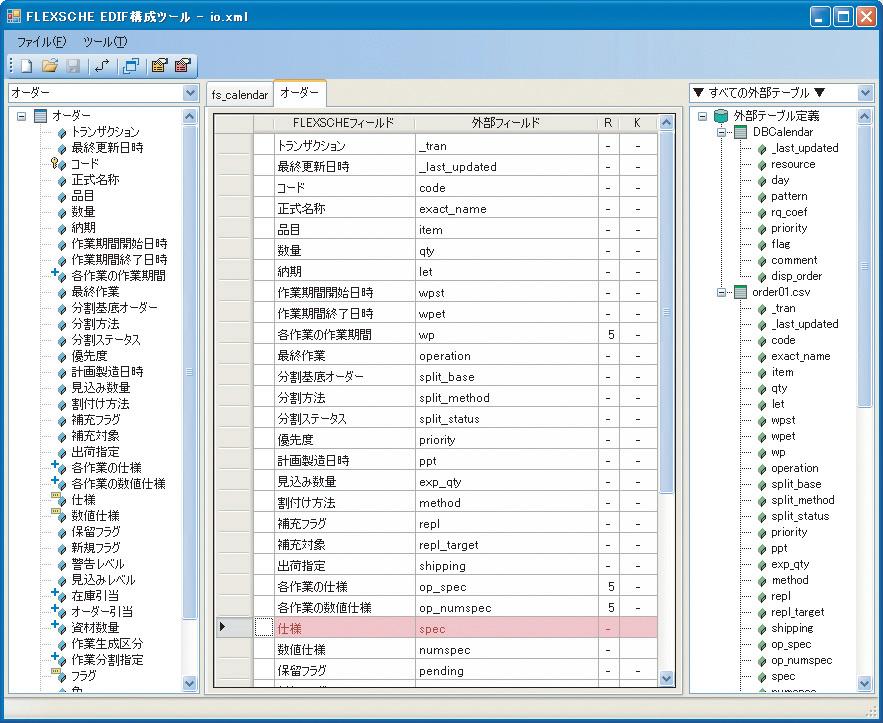
Task: Click the field icon beside 優先度 in left tree
Action: [62, 357]
